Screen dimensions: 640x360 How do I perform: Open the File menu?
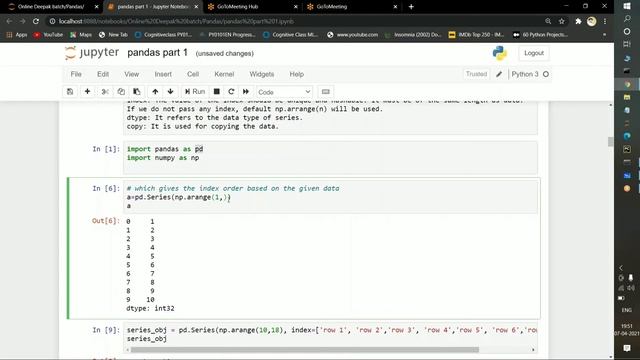click(76, 74)
